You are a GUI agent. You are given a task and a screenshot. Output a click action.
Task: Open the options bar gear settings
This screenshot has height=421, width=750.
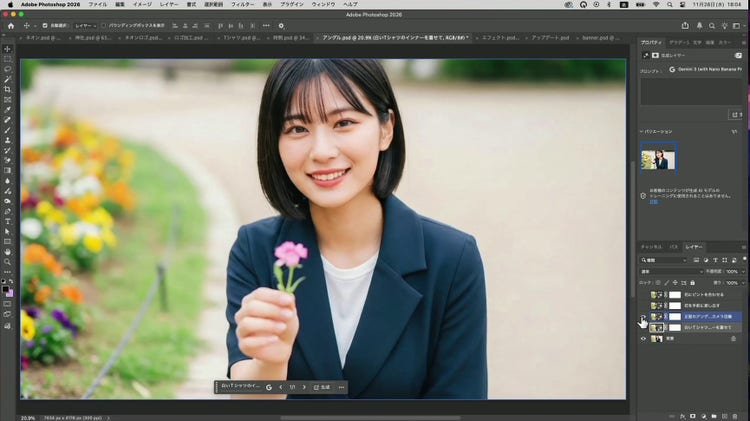tap(281, 25)
